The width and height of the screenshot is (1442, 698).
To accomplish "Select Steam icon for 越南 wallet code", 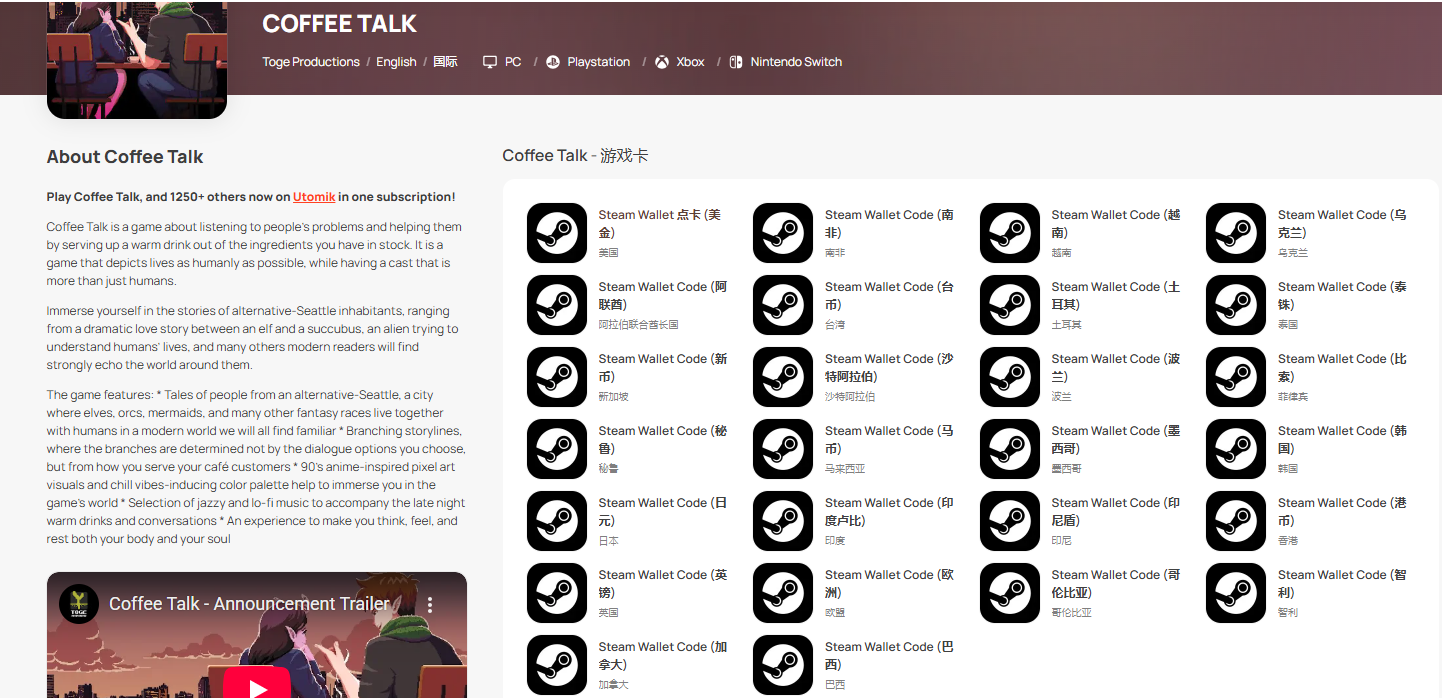I will pos(1010,233).
